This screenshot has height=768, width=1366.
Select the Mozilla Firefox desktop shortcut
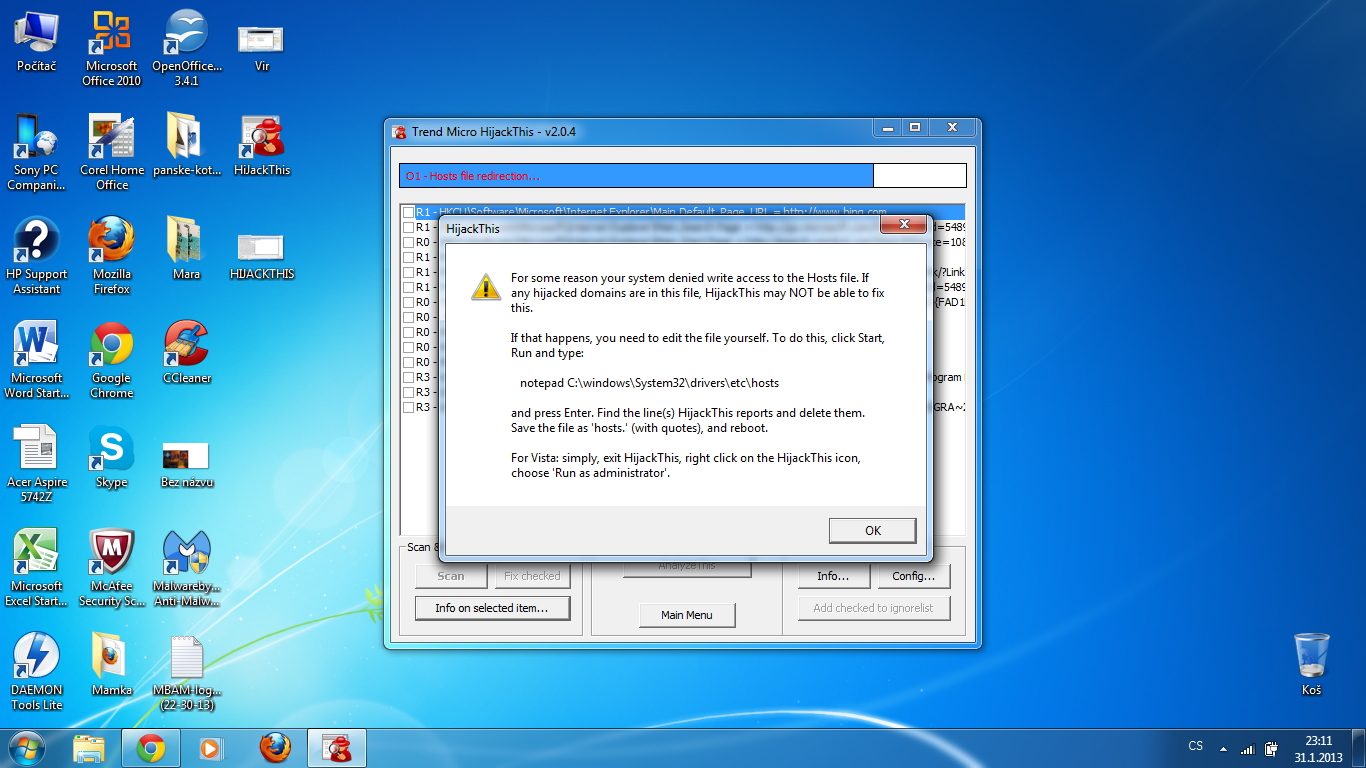[x=112, y=256]
